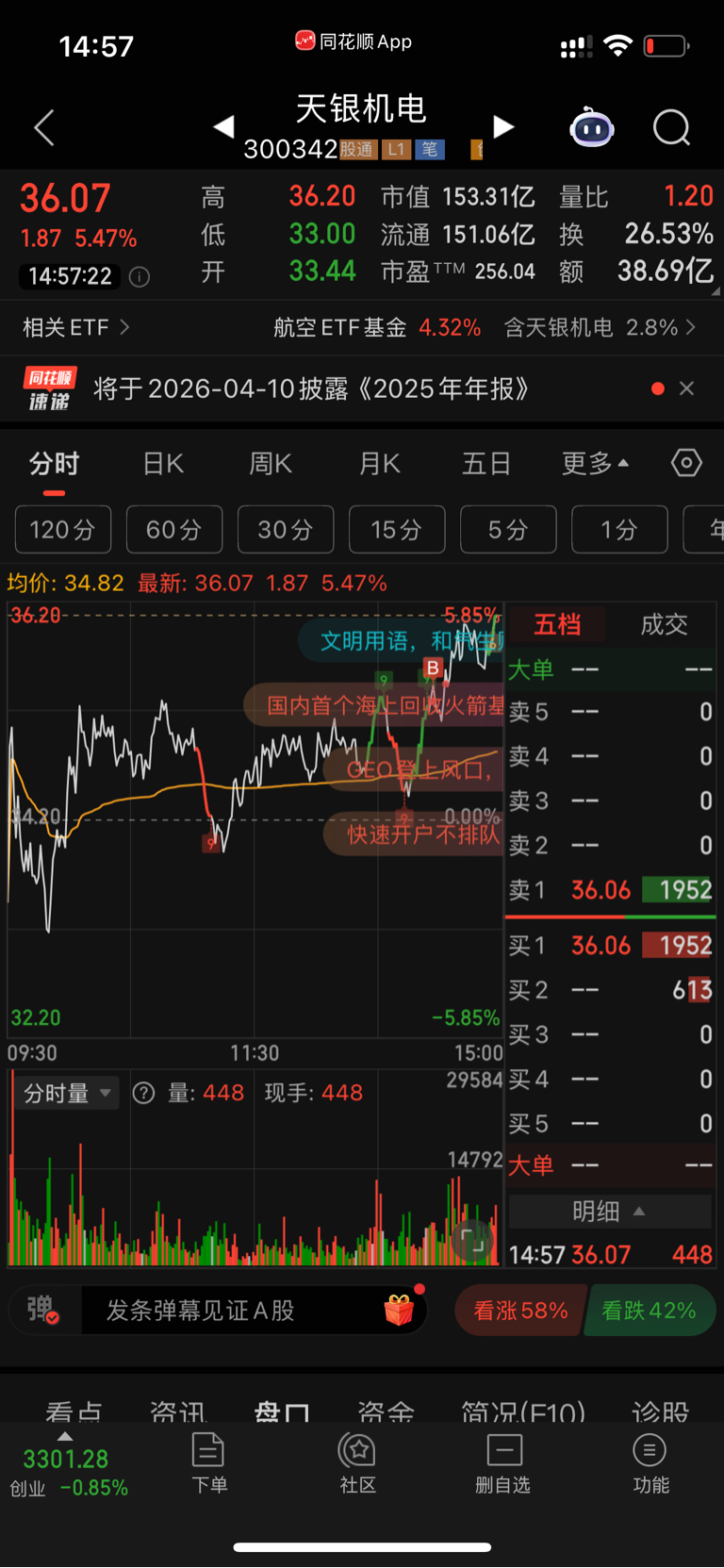Open 航空ETF基金 4.32% link
Viewport: 724px width, 1568px height.
coord(377,327)
